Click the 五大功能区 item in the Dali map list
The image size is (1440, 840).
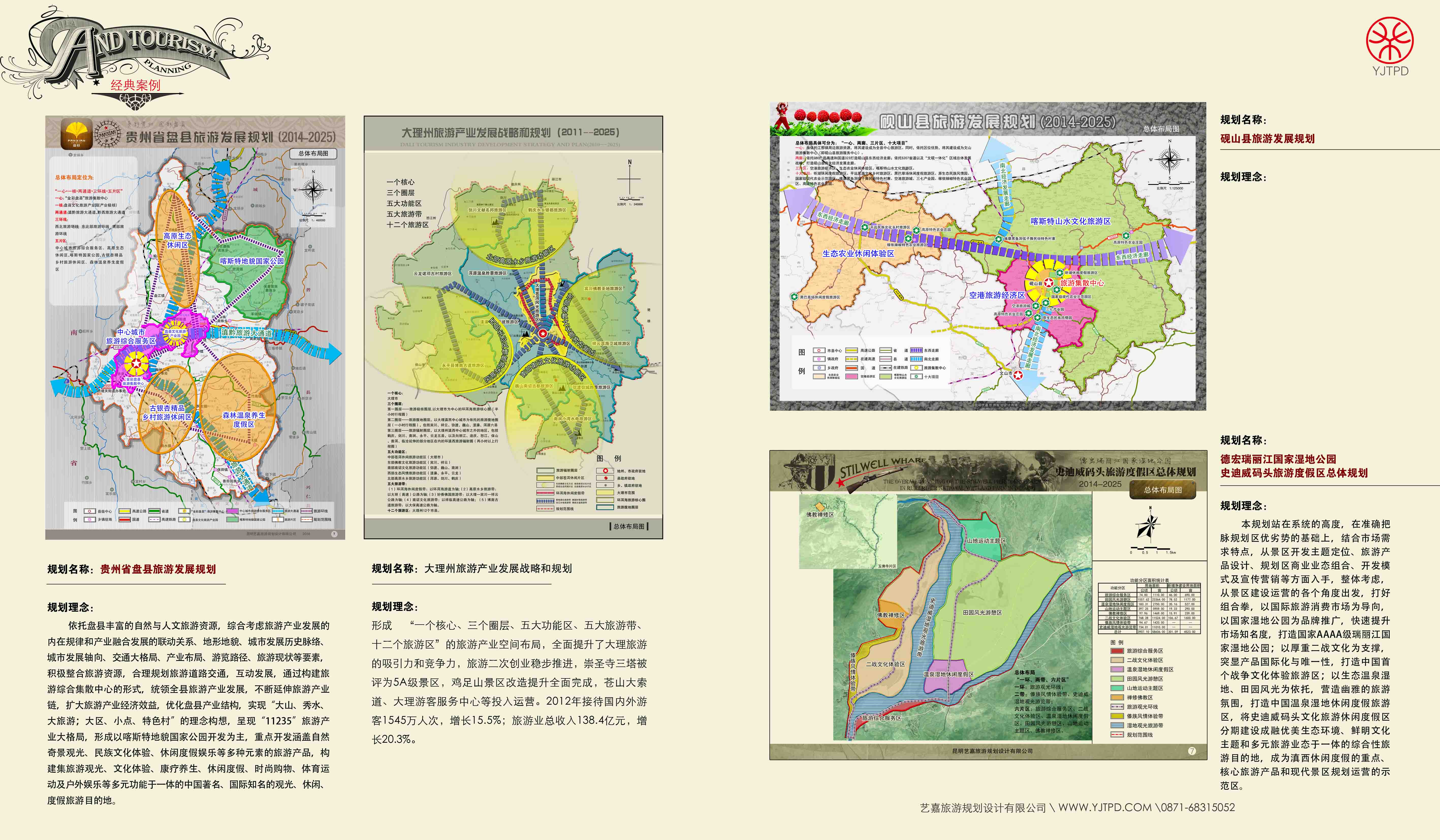(404, 203)
